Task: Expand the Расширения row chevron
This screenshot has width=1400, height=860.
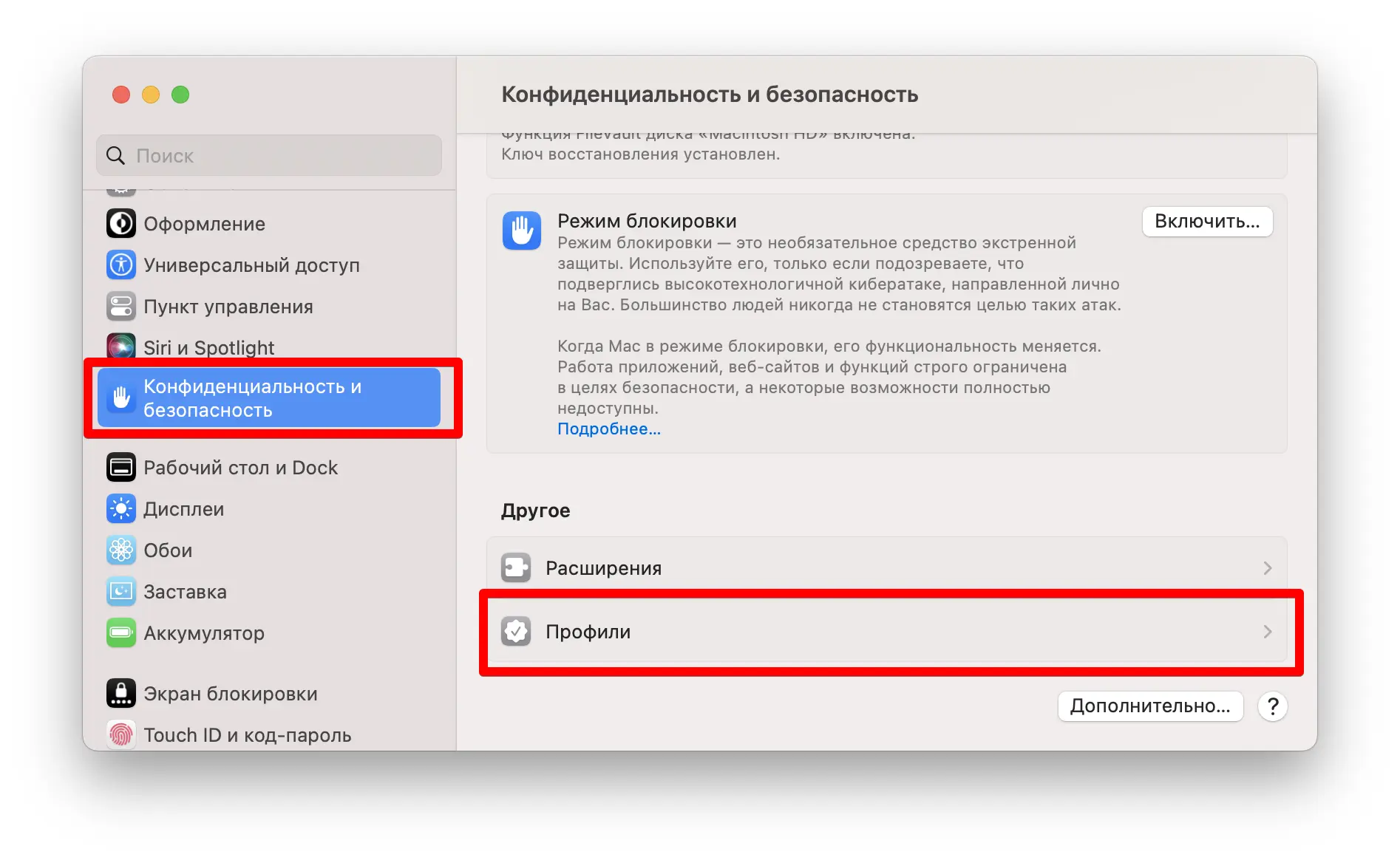Action: (1268, 568)
